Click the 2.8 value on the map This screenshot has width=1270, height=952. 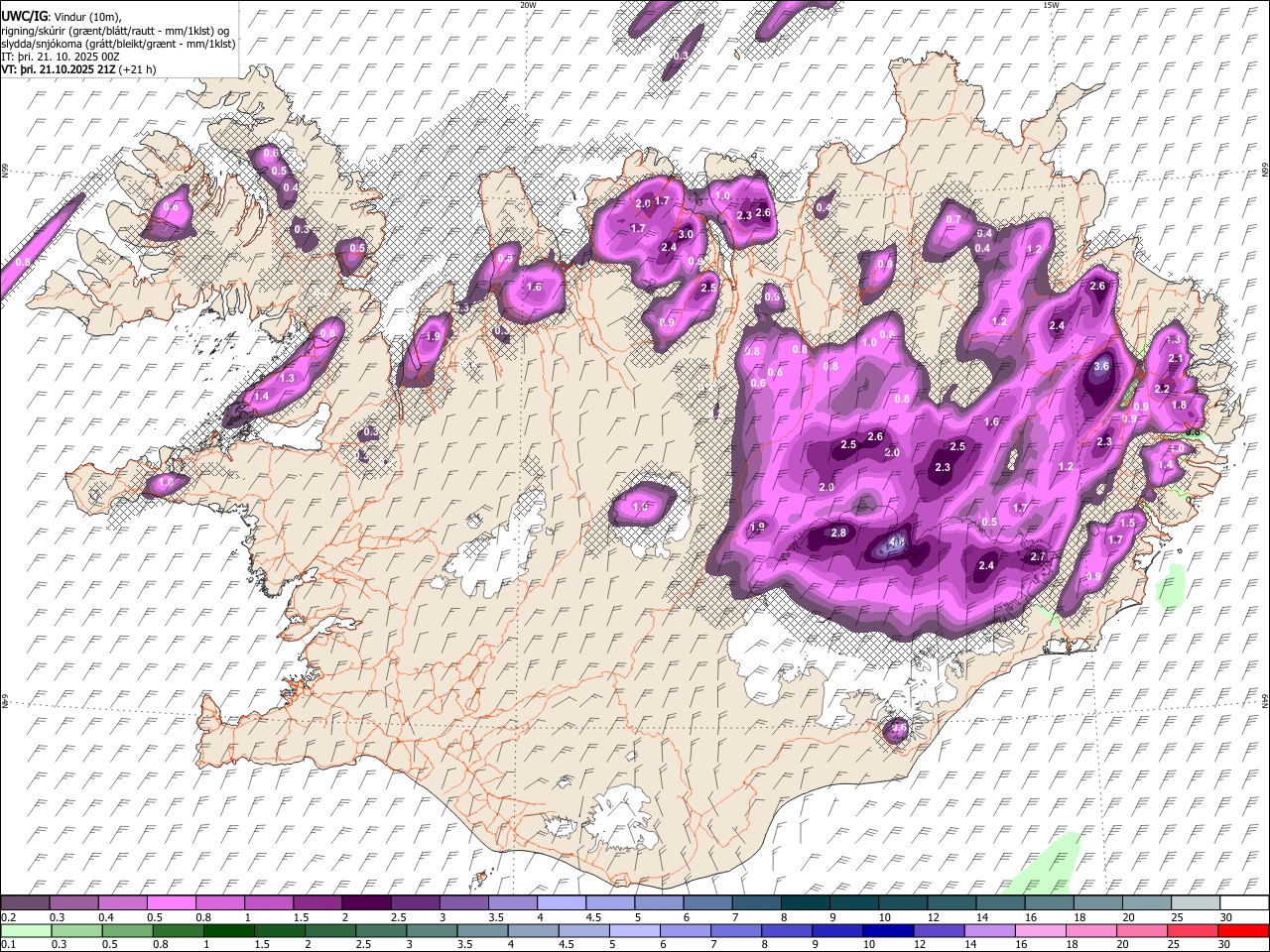click(838, 533)
